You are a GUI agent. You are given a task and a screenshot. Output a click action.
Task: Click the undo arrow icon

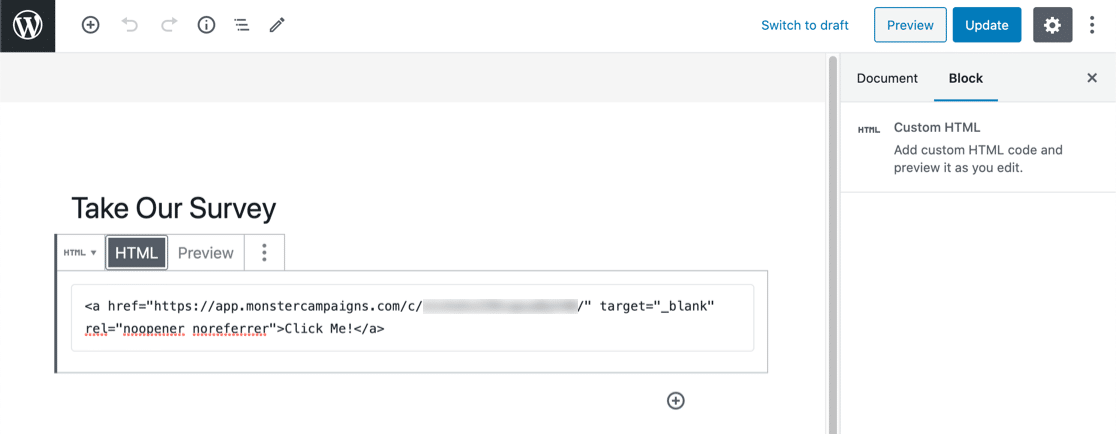(x=130, y=26)
